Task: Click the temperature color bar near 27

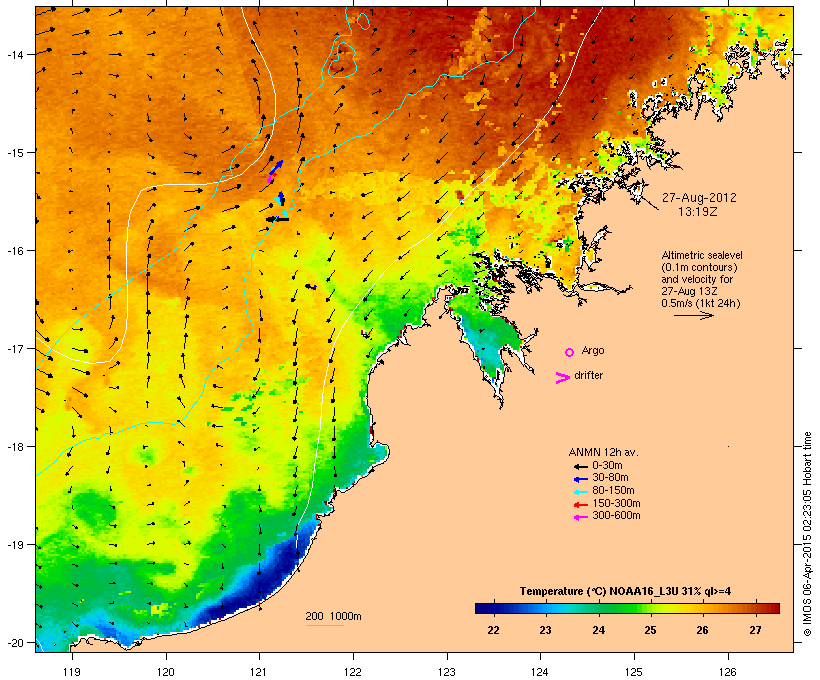Action: coord(756,608)
